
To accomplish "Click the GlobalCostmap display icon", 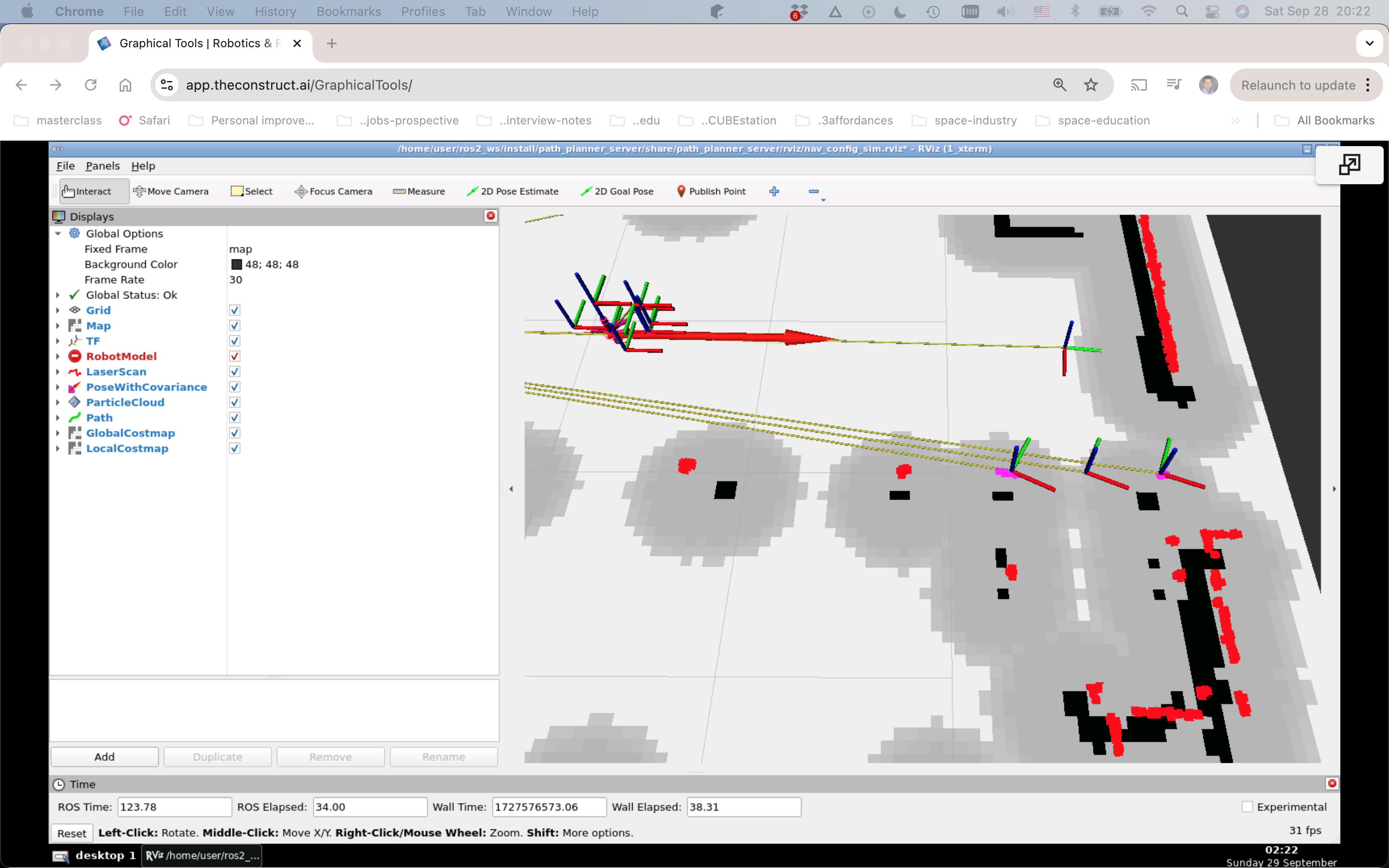I will pyautogui.click(x=75, y=434).
